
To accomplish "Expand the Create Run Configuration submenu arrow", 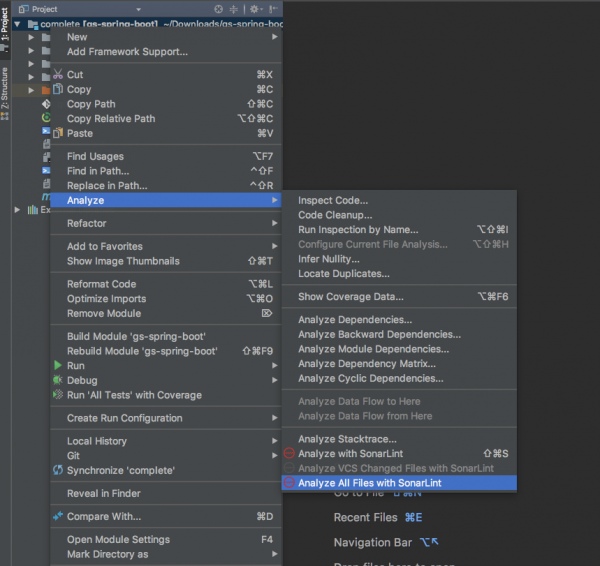I will pyautogui.click(x=274, y=418).
